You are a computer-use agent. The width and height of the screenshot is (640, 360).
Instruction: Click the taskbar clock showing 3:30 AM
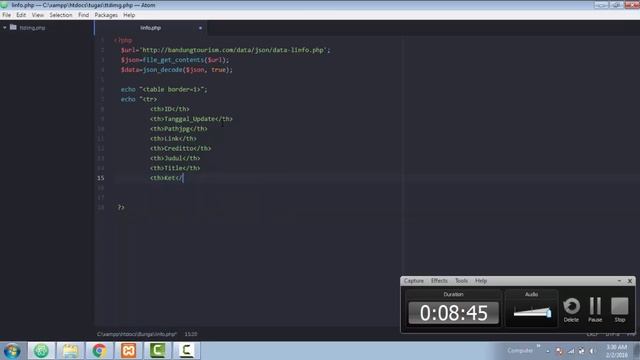click(616, 351)
